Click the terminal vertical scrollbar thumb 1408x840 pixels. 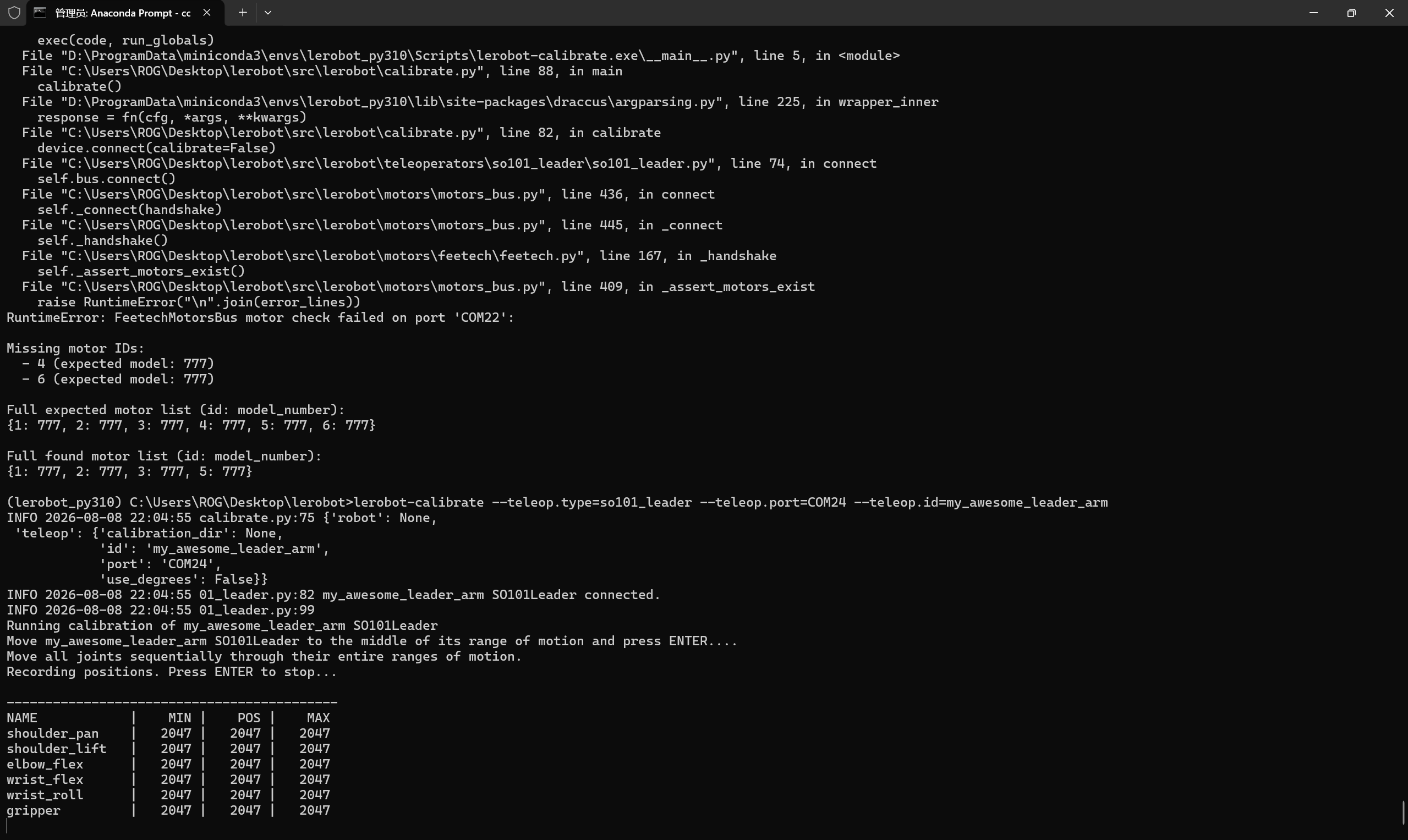tap(1404, 813)
